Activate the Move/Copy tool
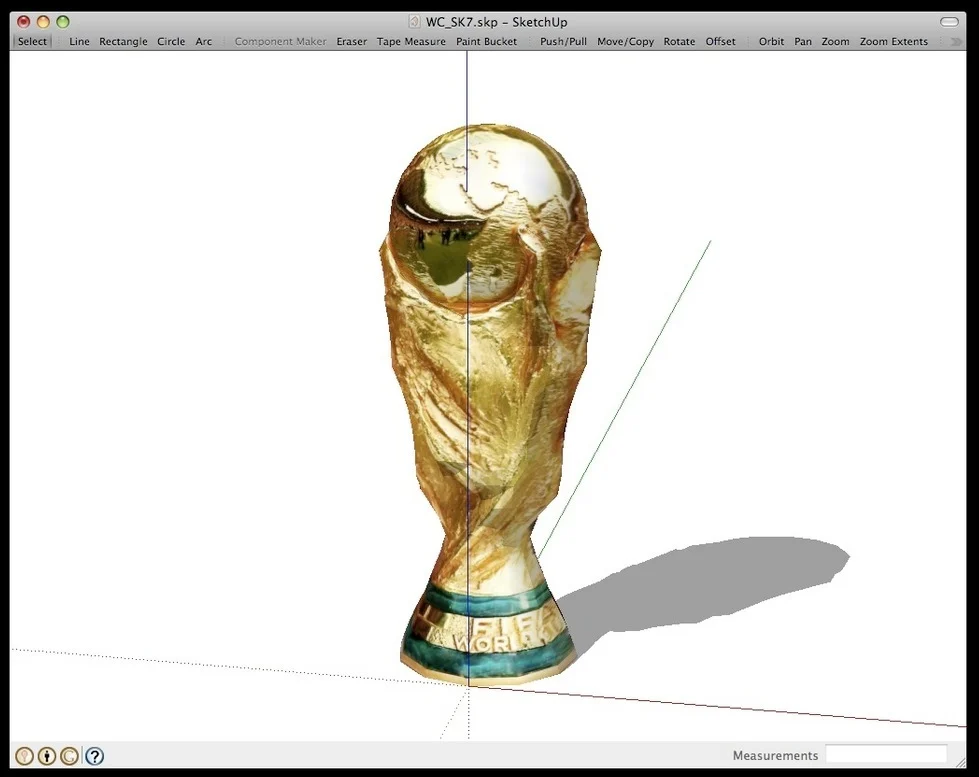The height and width of the screenshot is (777, 979). coord(625,41)
